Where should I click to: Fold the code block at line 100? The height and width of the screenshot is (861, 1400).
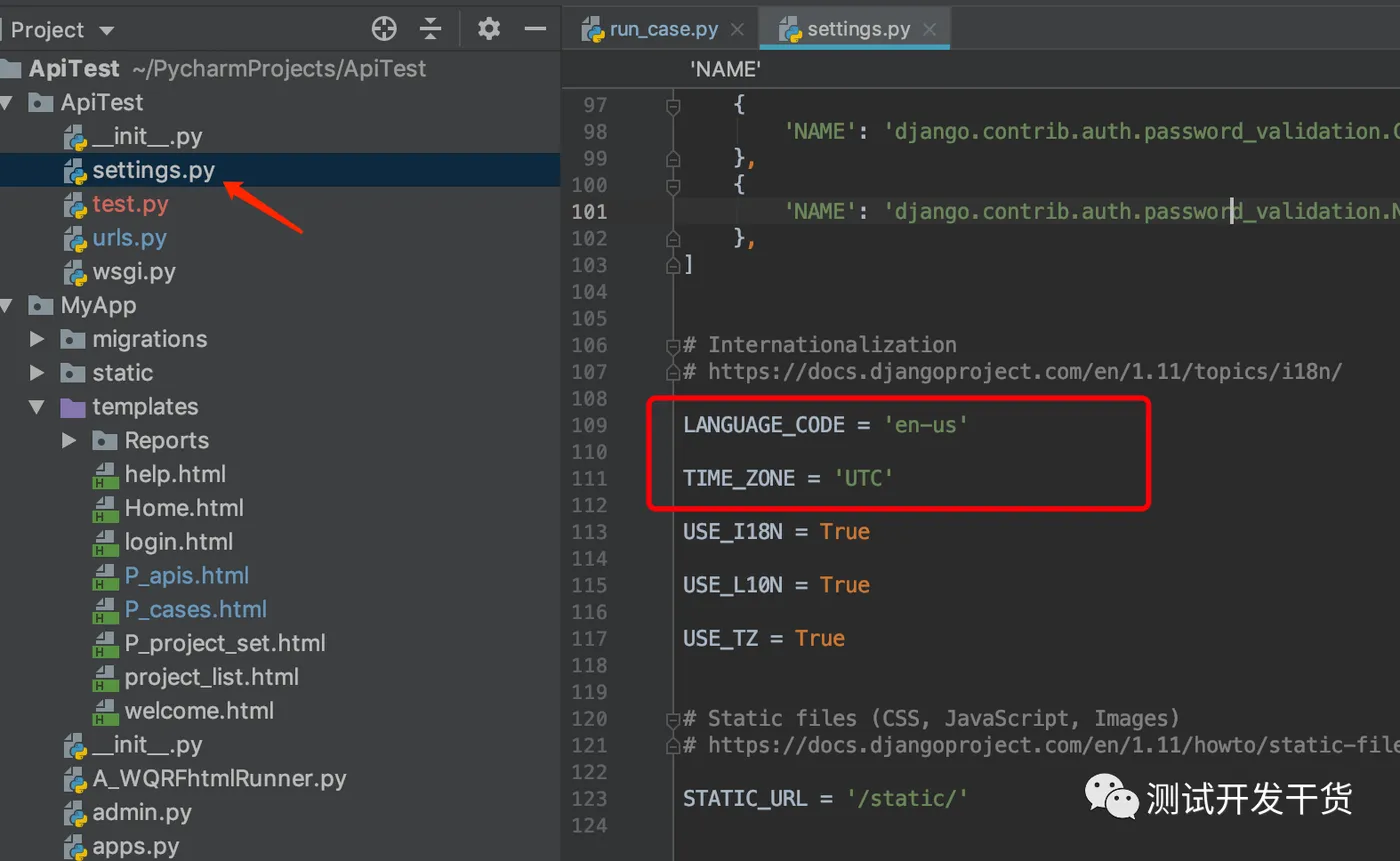point(673,185)
